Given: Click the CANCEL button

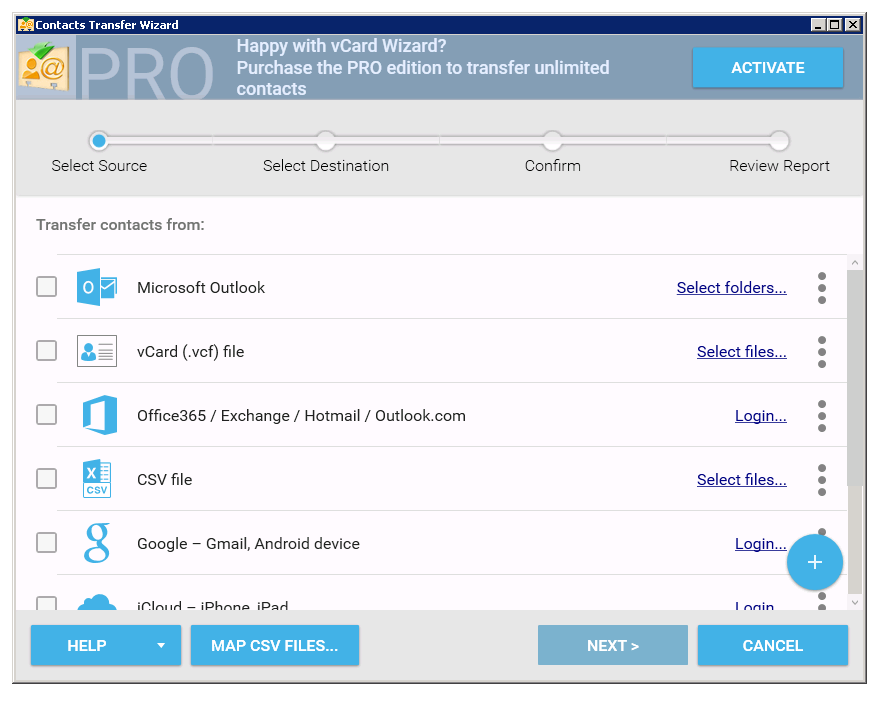Looking at the screenshot, I should (773, 645).
